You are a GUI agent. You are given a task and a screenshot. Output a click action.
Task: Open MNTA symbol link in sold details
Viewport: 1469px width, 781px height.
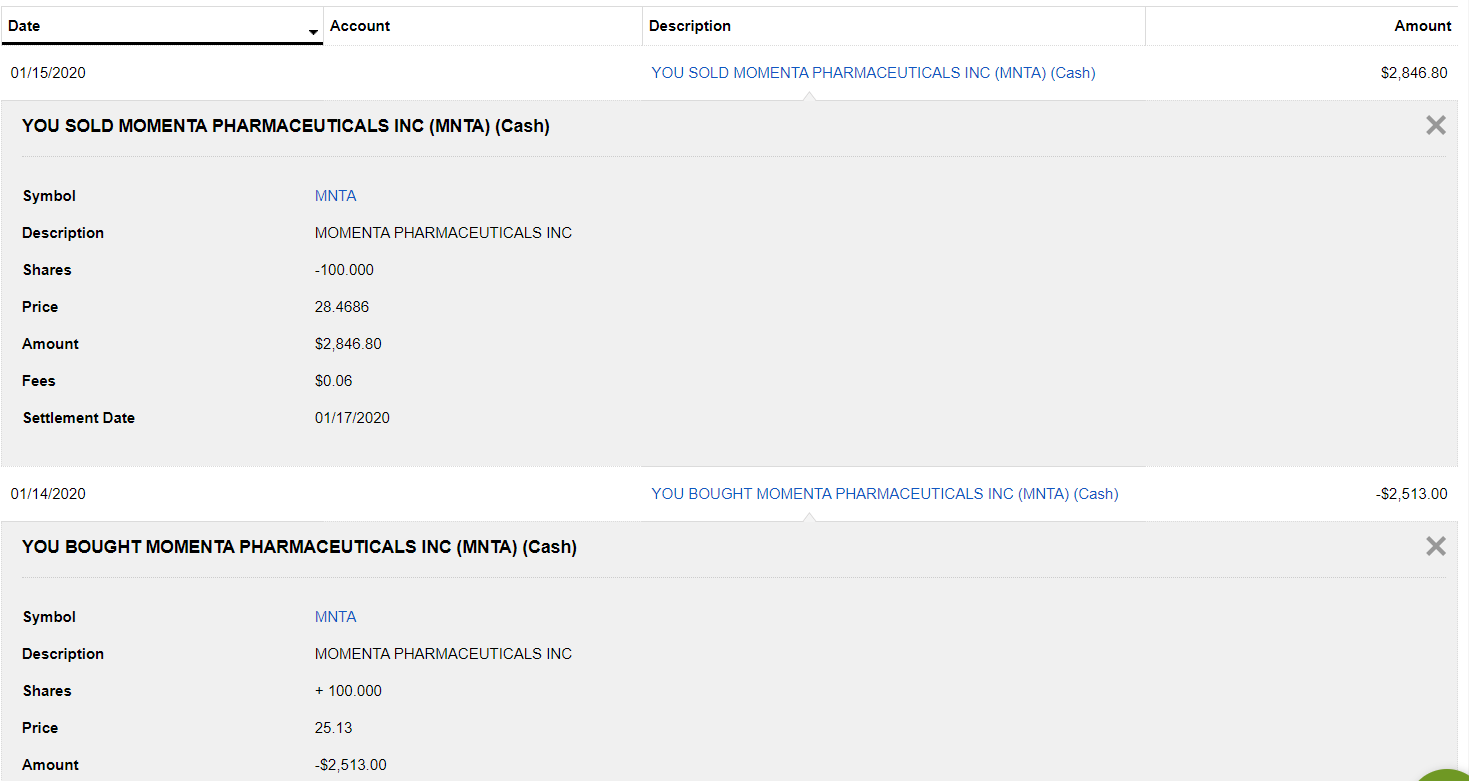[335, 196]
